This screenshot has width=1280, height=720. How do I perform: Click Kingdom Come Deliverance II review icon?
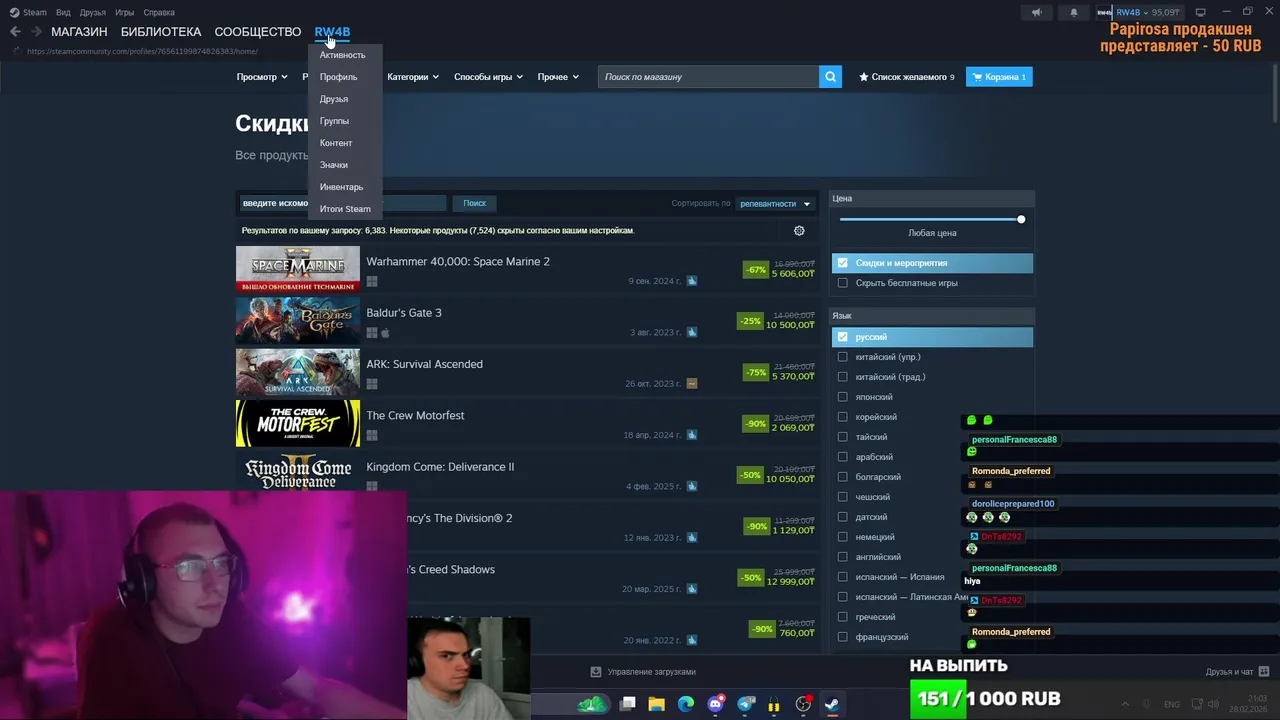[692, 487]
